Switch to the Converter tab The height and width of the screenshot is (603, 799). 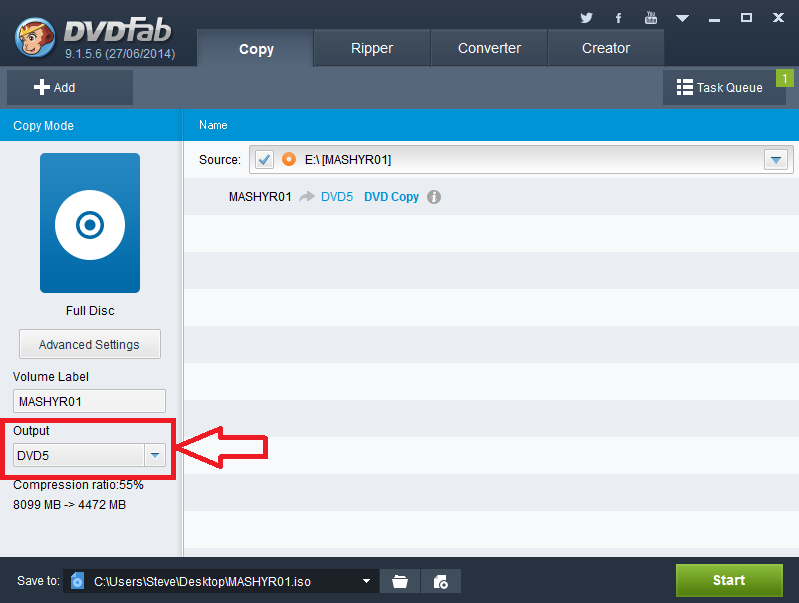(x=489, y=48)
